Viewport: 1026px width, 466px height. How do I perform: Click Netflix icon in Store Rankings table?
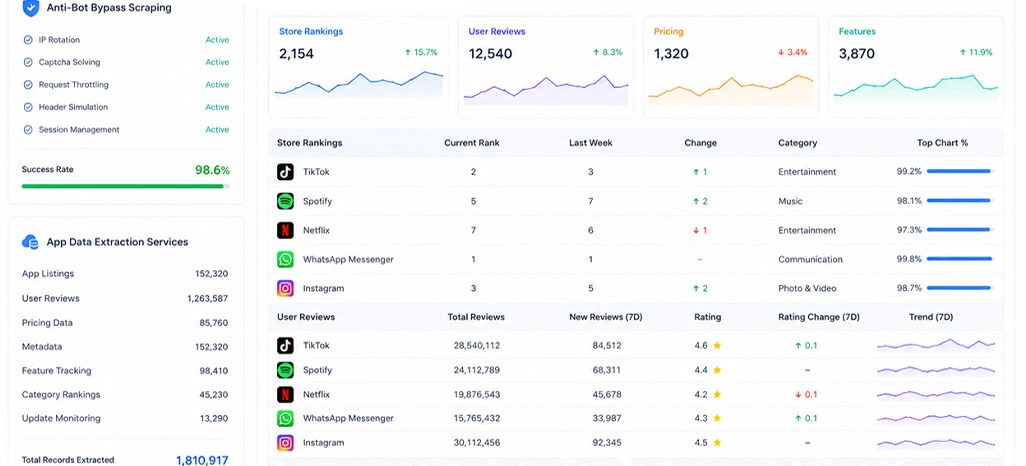point(285,230)
